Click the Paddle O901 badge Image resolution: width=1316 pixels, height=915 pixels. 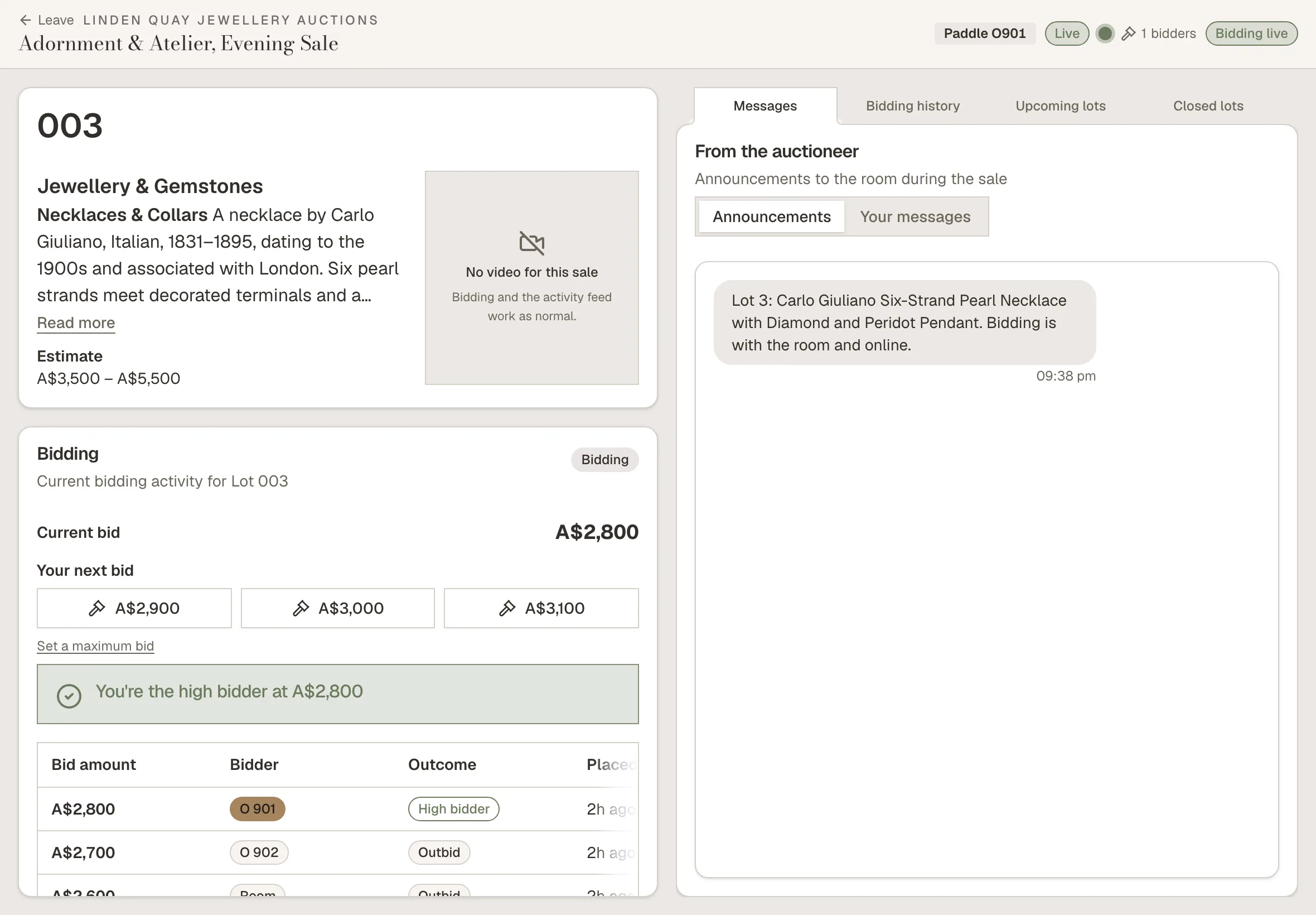coord(985,34)
